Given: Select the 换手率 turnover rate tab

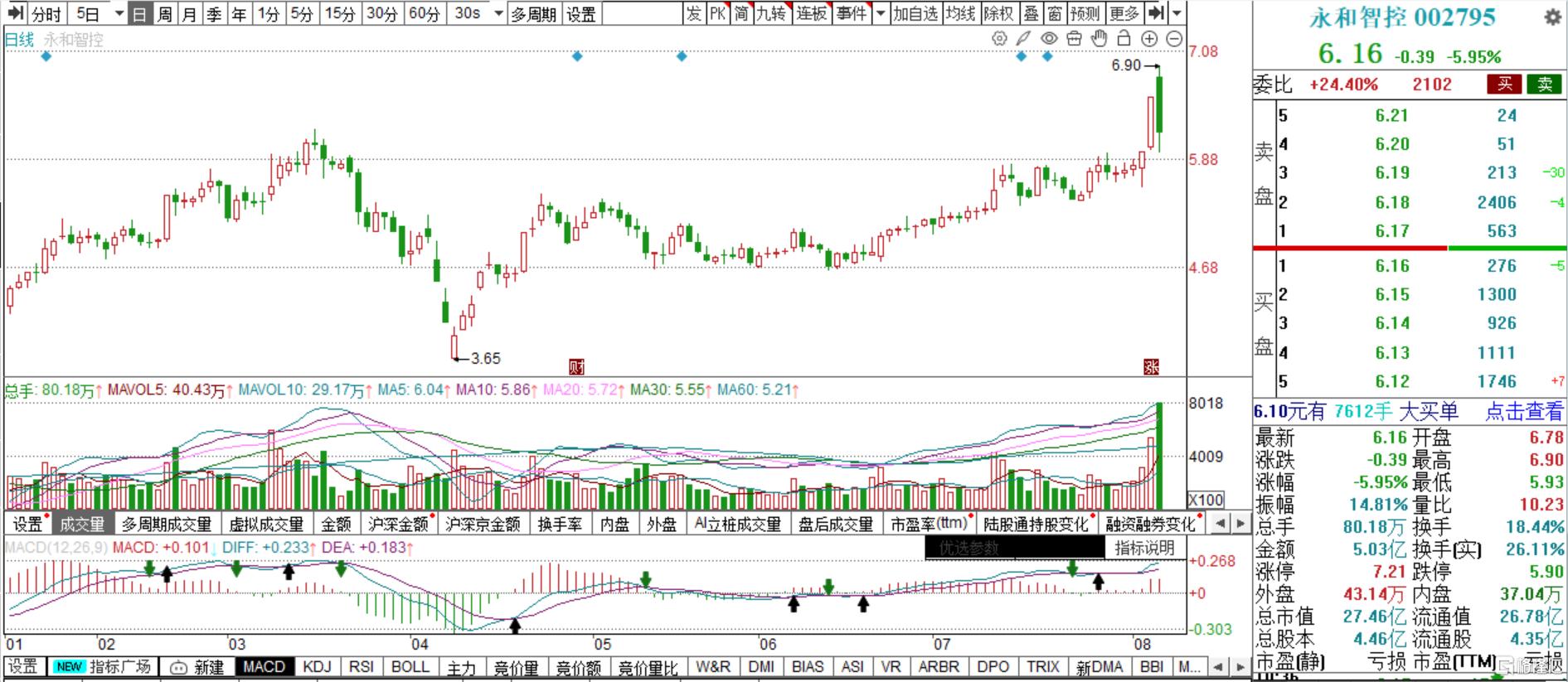Looking at the screenshot, I should [560, 525].
